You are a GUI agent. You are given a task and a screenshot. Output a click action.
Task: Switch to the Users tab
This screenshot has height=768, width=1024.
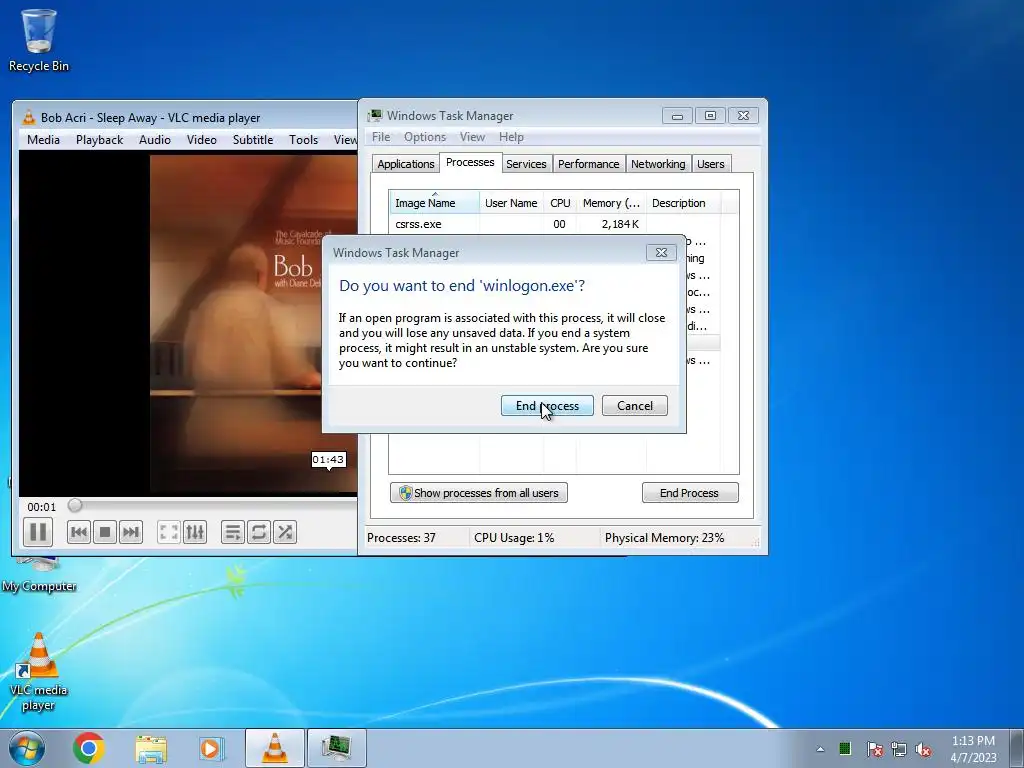[711, 164]
